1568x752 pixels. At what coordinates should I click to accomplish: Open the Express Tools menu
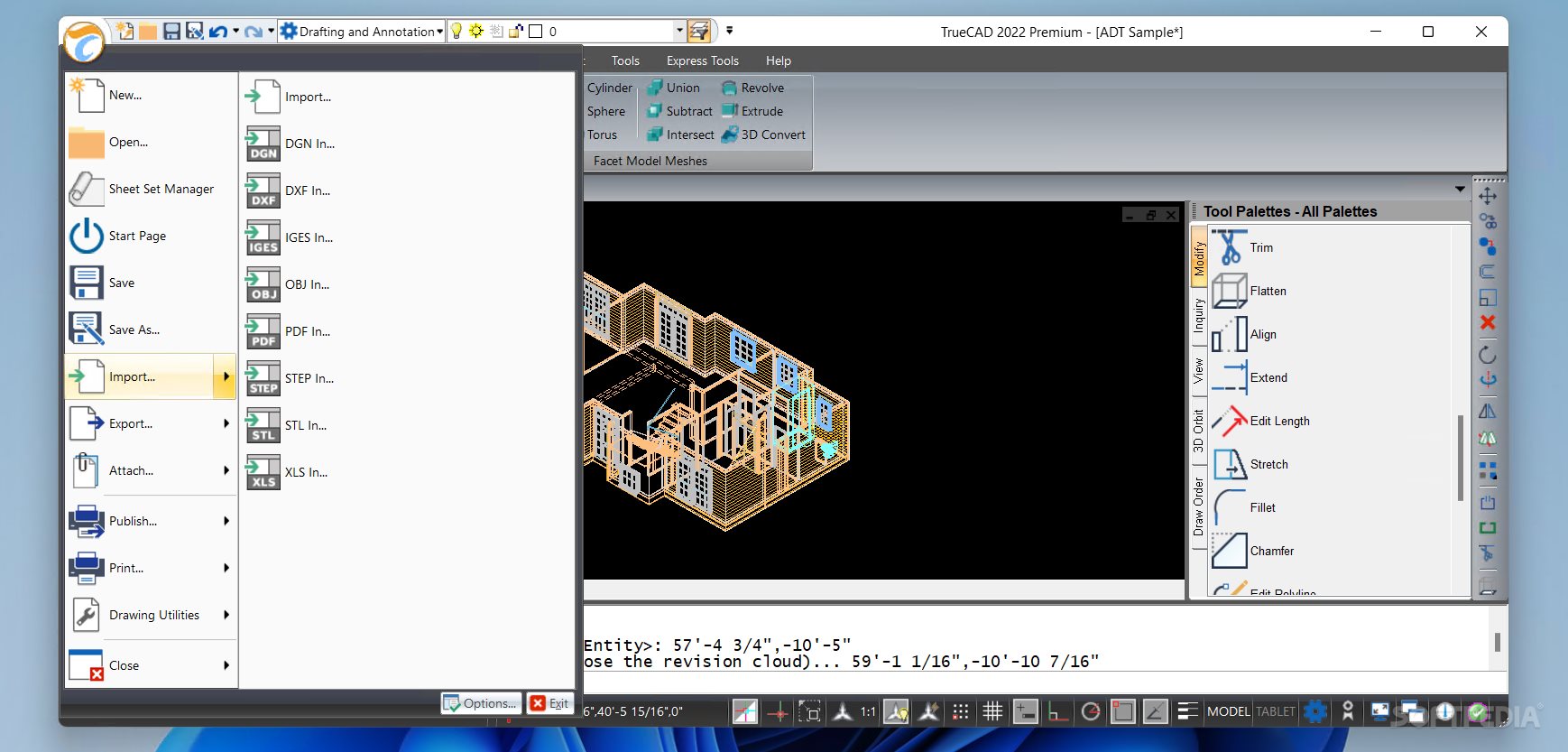click(703, 60)
